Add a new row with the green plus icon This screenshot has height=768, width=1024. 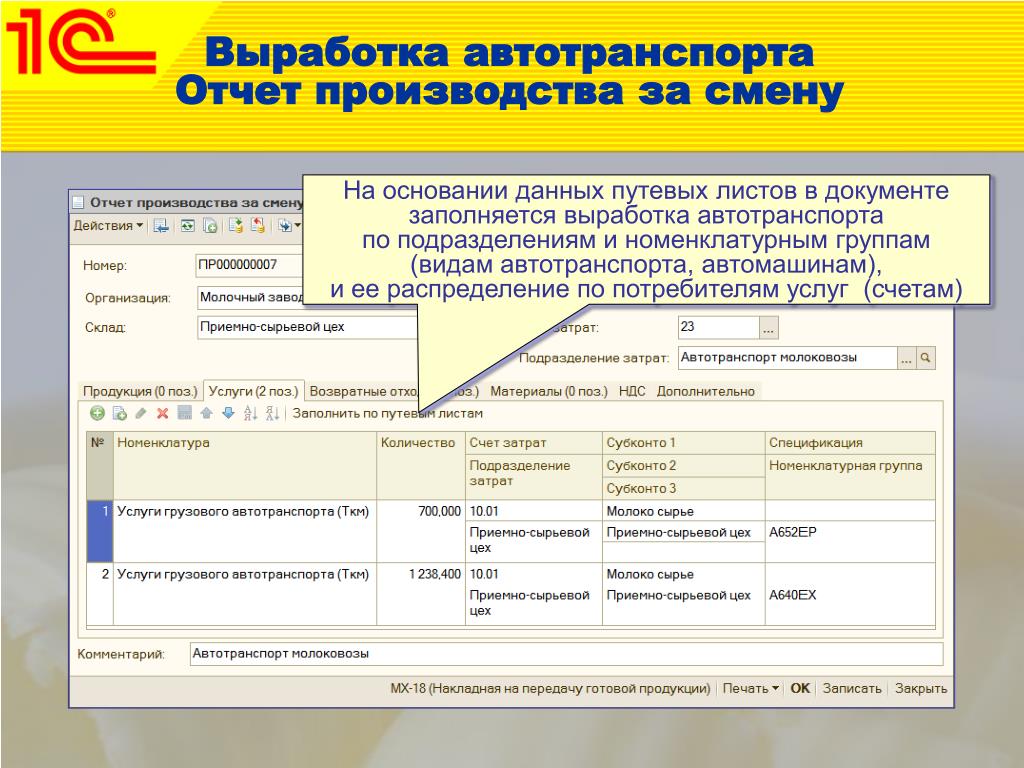(97, 413)
